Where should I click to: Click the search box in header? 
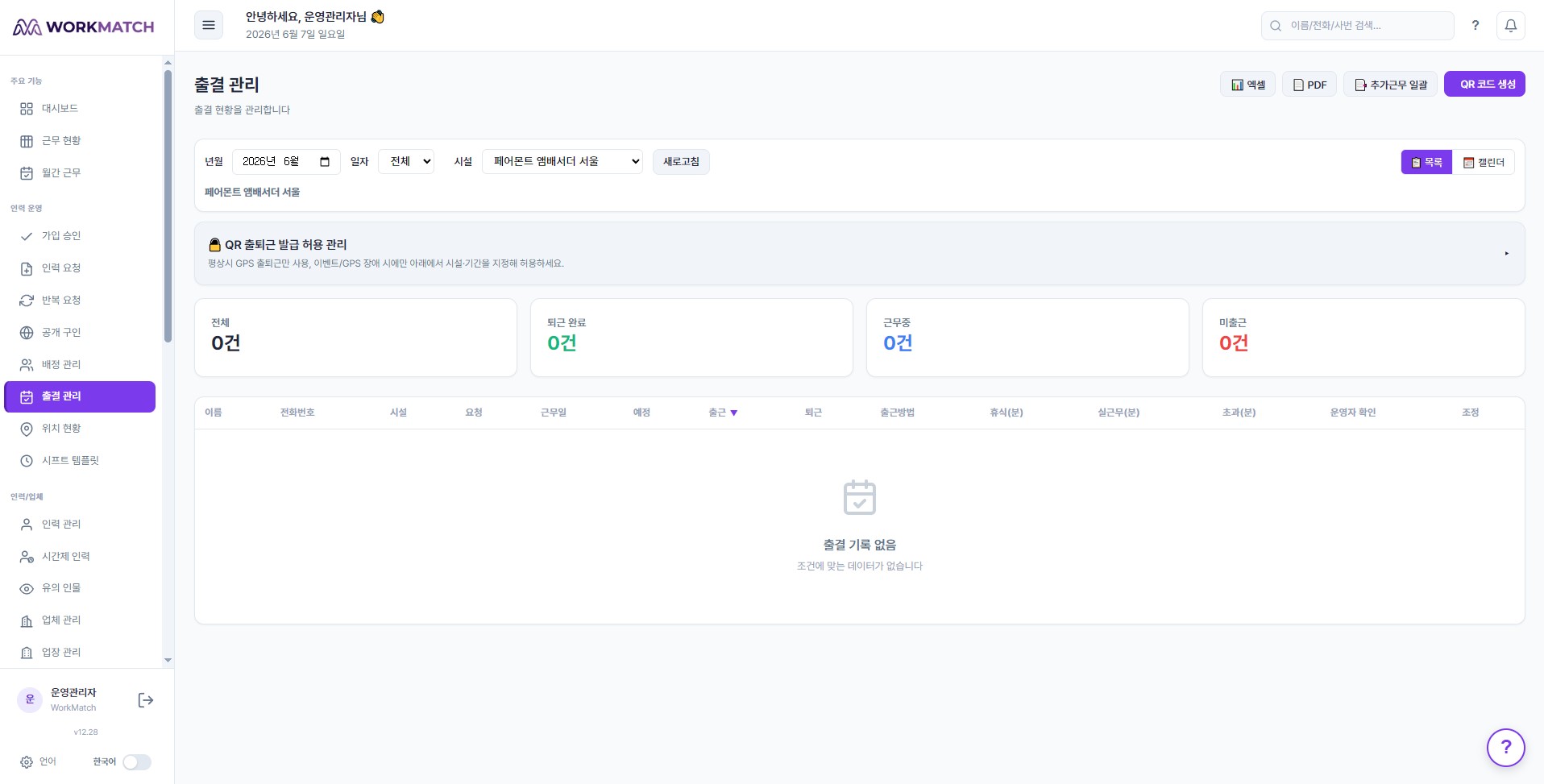point(1357,25)
